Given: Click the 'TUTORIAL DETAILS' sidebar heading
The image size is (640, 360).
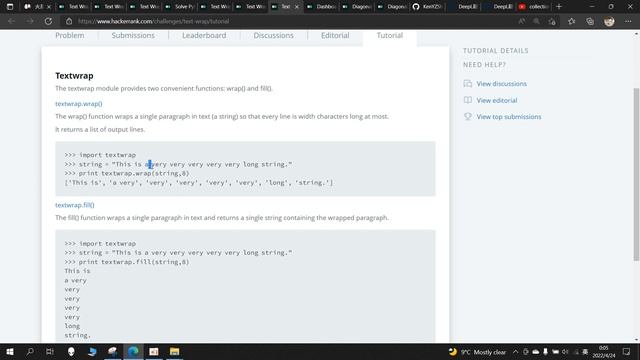Looking at the screenshot, I should pos(496,51).
